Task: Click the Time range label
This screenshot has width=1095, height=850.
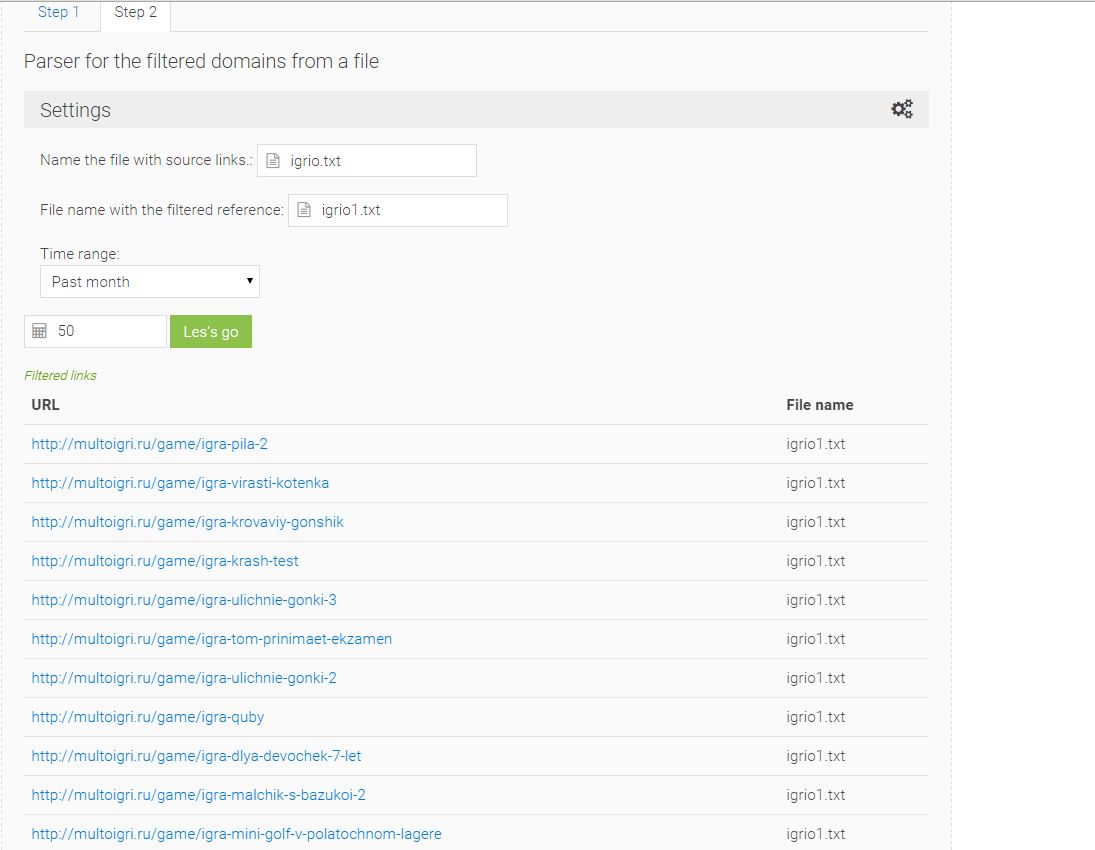Action: coord(80,254)
